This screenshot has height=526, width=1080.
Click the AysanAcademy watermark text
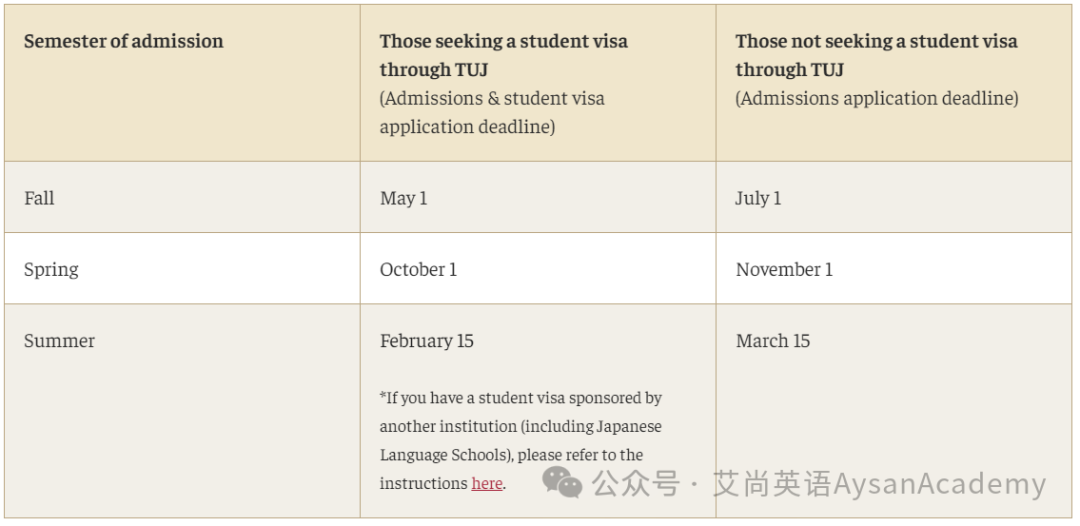click(x=939, y=484)
